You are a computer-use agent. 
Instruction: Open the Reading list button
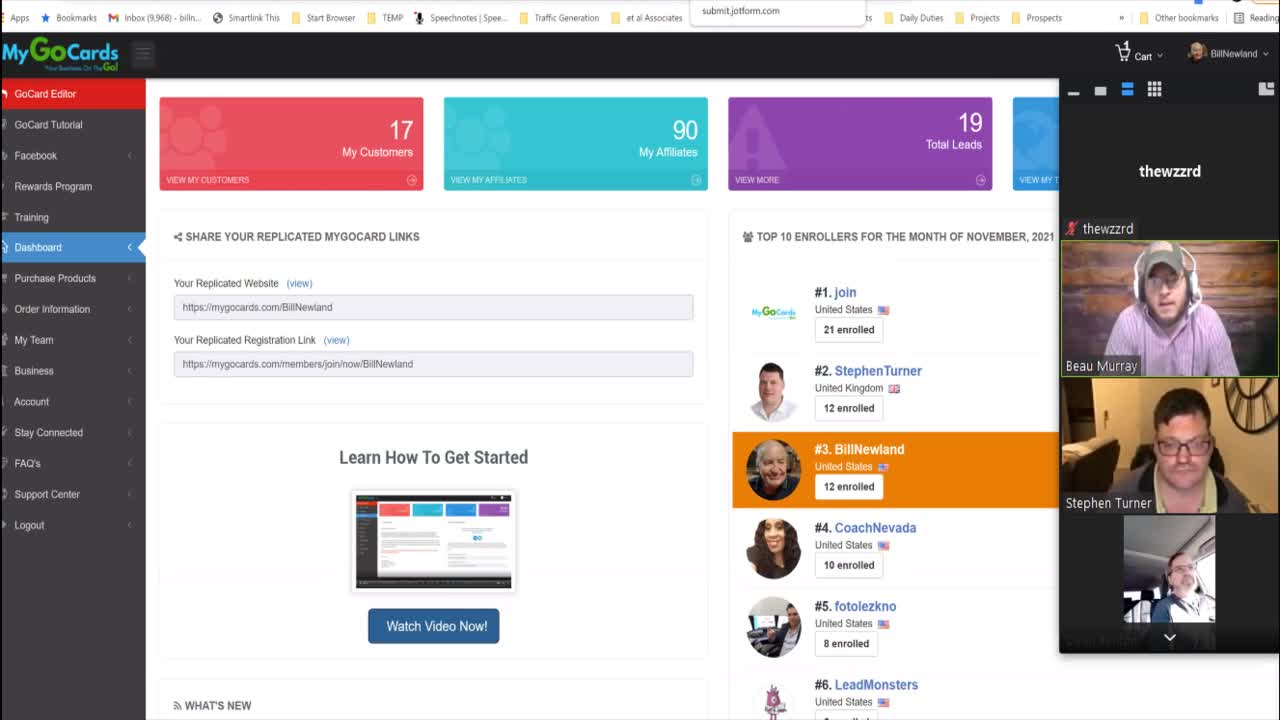coord(1255,18)
